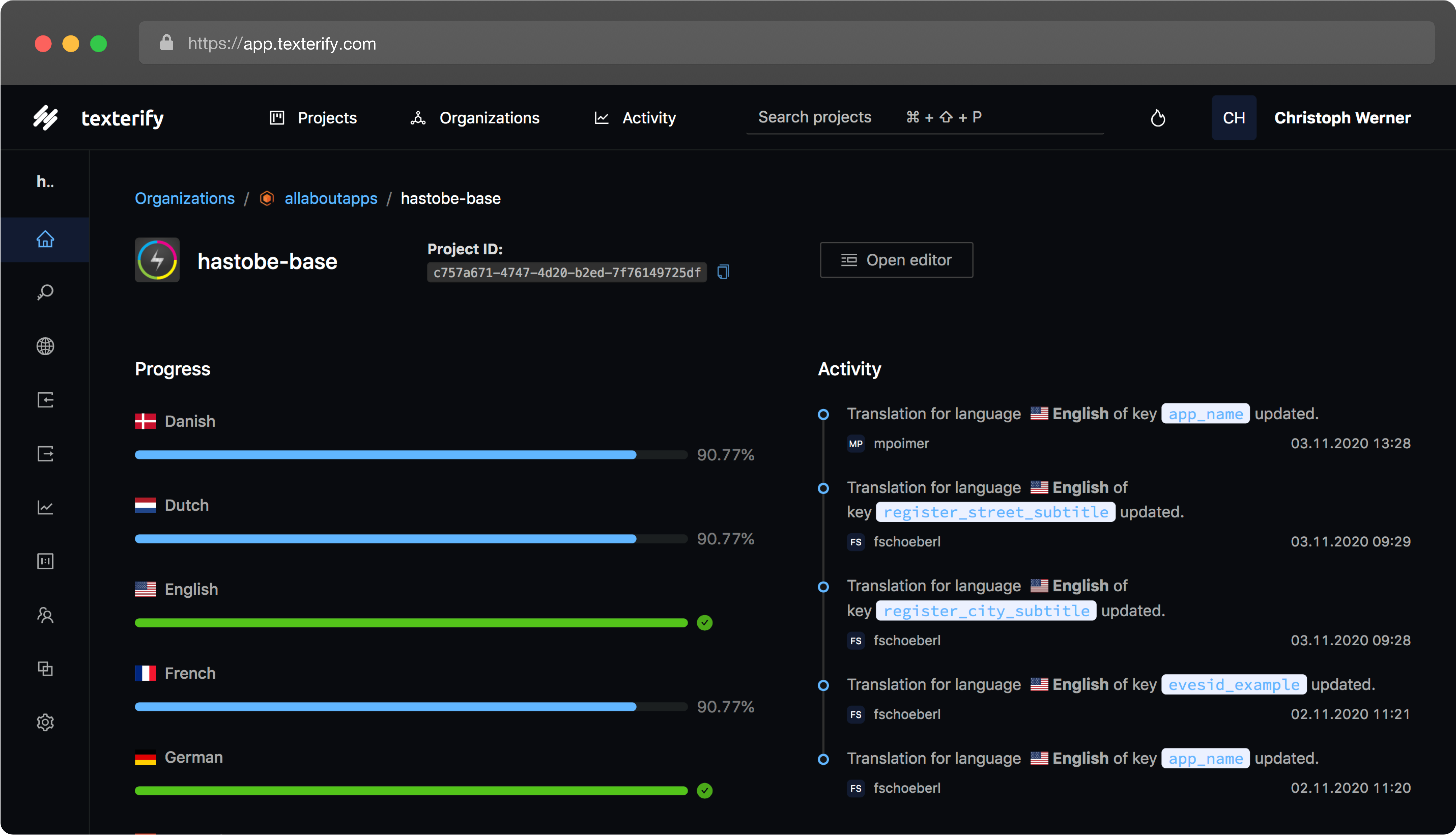Click the Open editor button
This screenshot has width=1456, height=835.
pyautogui.click(x=896, y=260)
